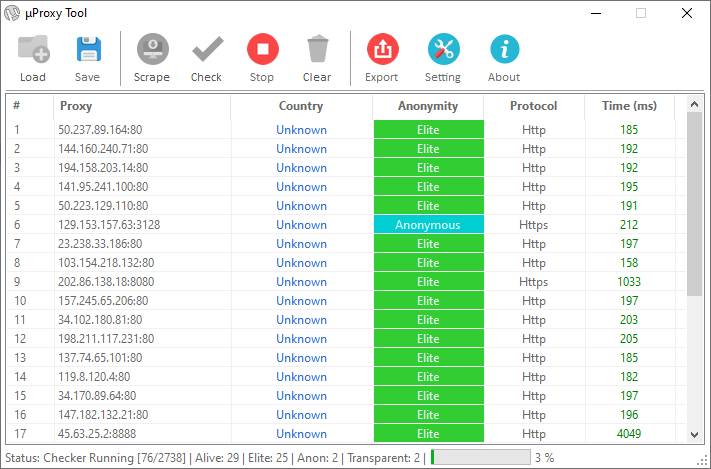Clear the list using trash icon
711x469 pixels.
[x=317, y=49]
